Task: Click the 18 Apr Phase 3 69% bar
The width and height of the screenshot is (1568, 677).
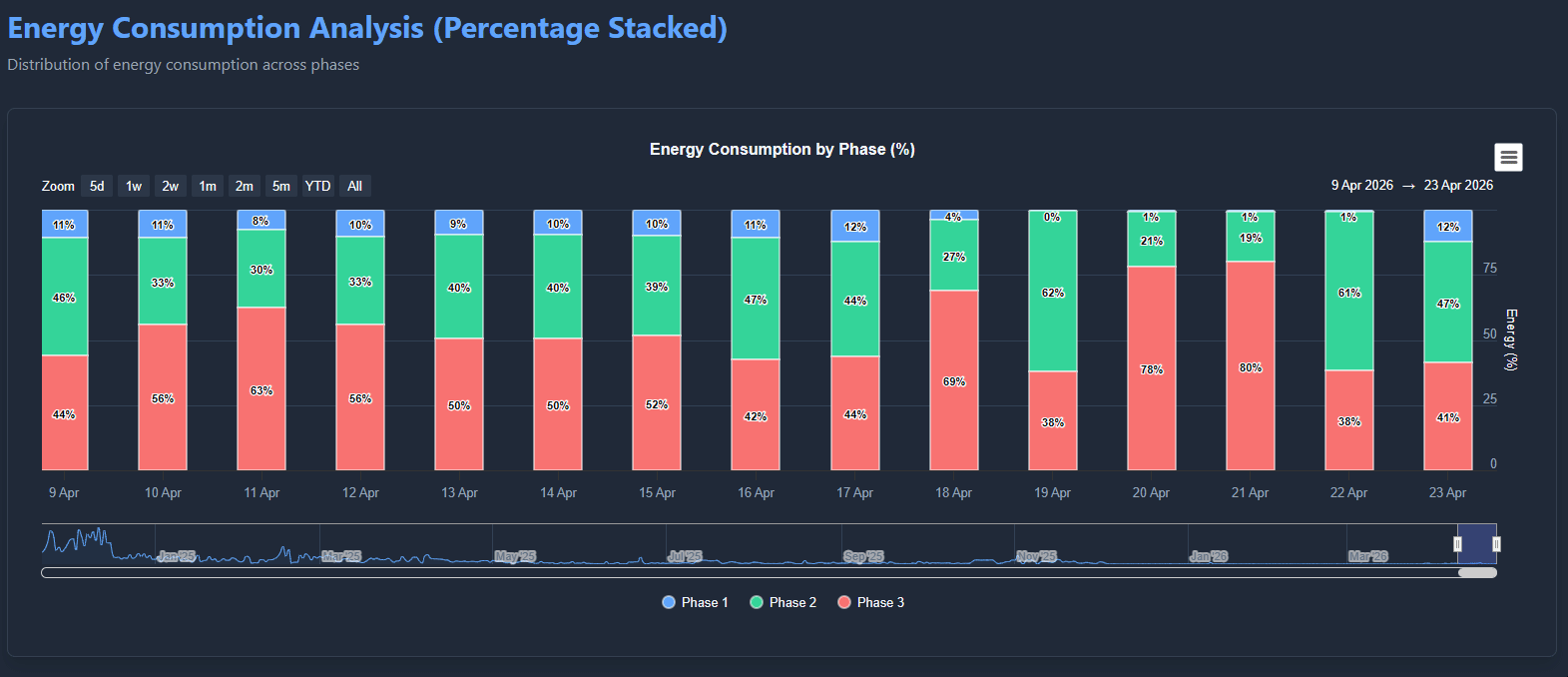Action: (954, 379)
